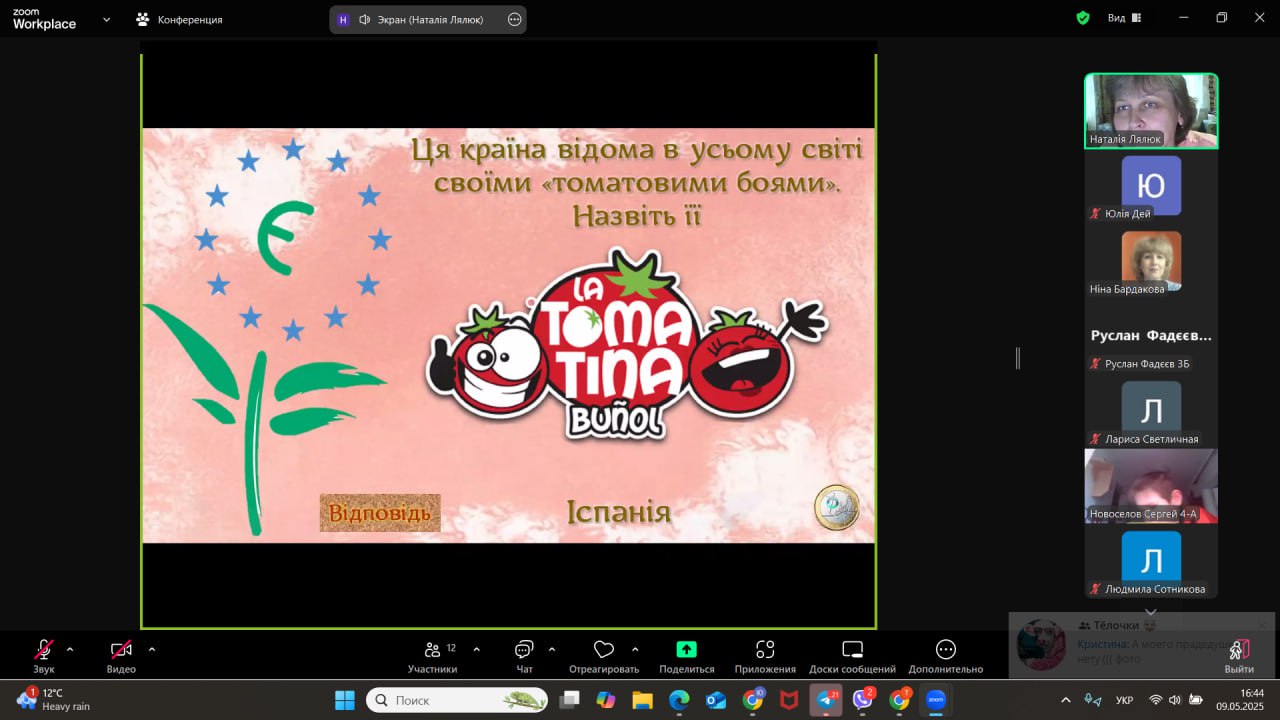Open the Участники participants panel

(x=433, y=656)
